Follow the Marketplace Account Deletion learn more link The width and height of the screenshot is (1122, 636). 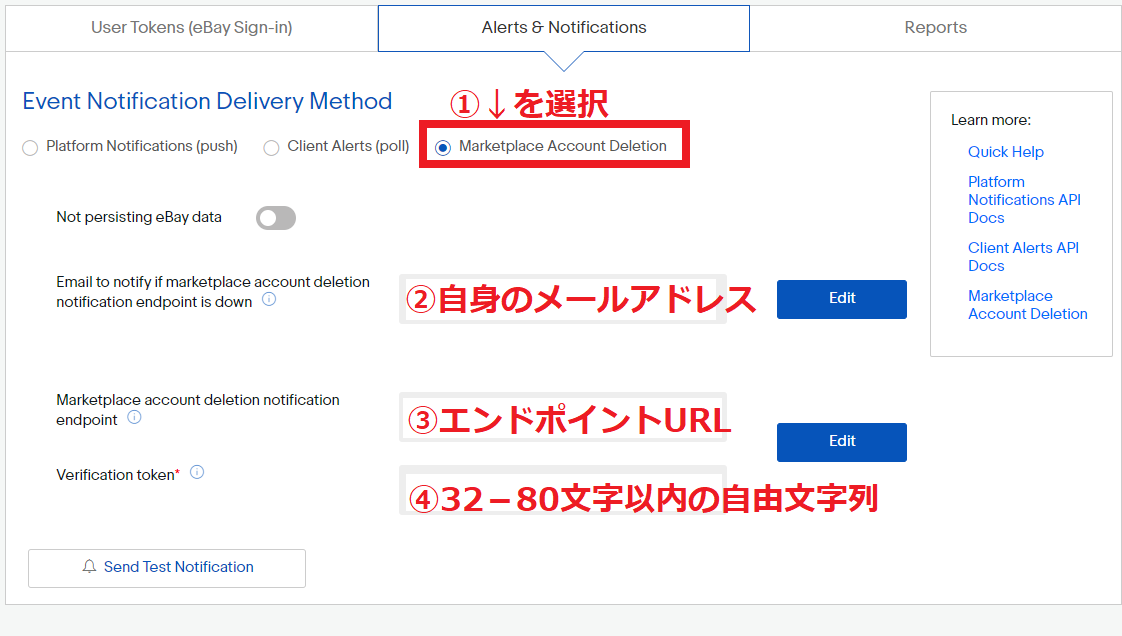pyautogui.click(x=1027, y=304)
